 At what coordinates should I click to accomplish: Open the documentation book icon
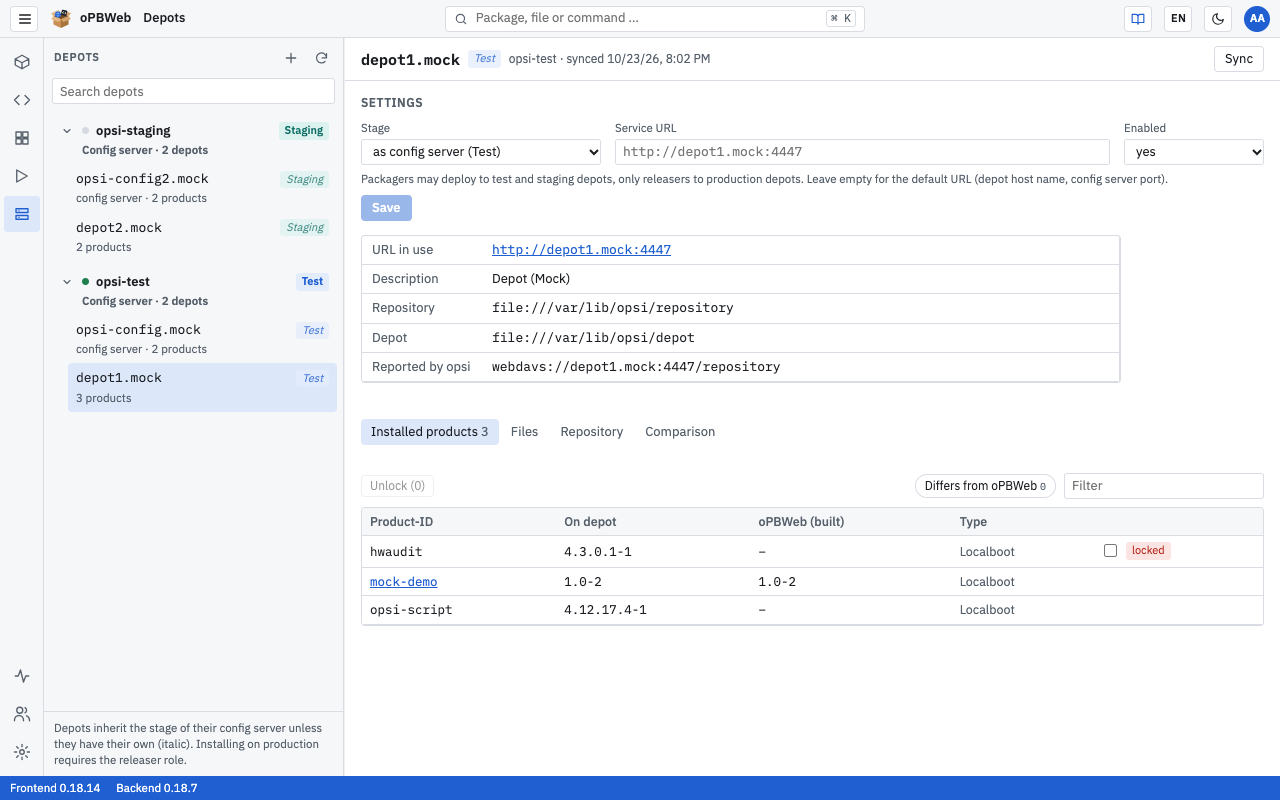pyautogui.click(x=1137, y=18)
